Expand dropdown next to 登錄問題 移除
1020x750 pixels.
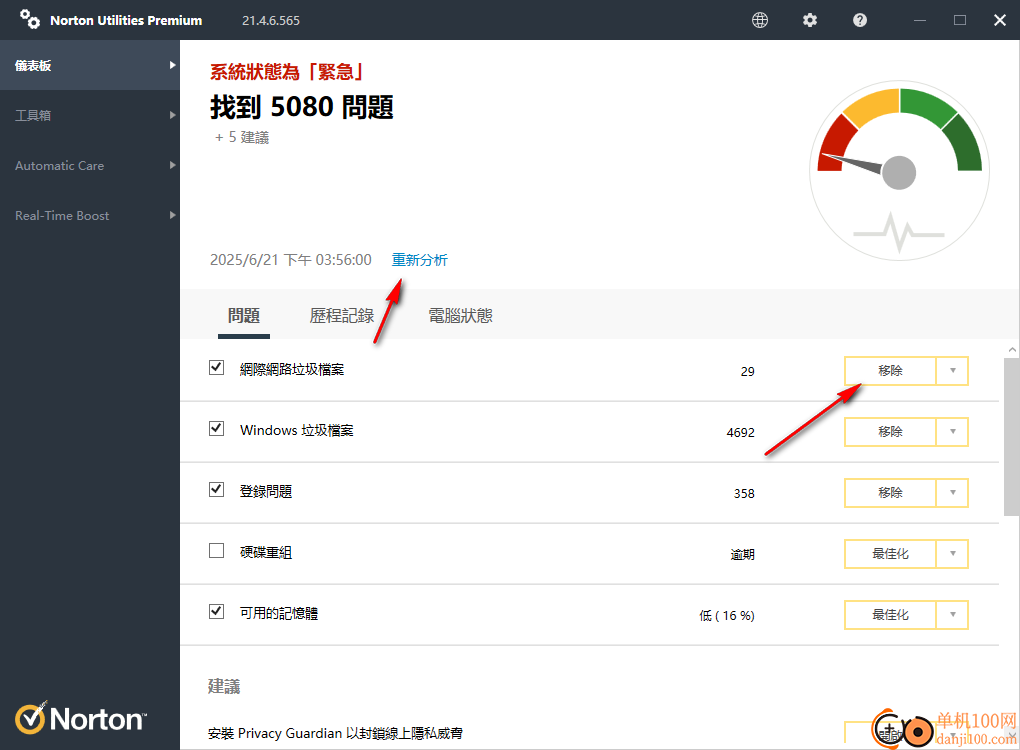[952, 492]
